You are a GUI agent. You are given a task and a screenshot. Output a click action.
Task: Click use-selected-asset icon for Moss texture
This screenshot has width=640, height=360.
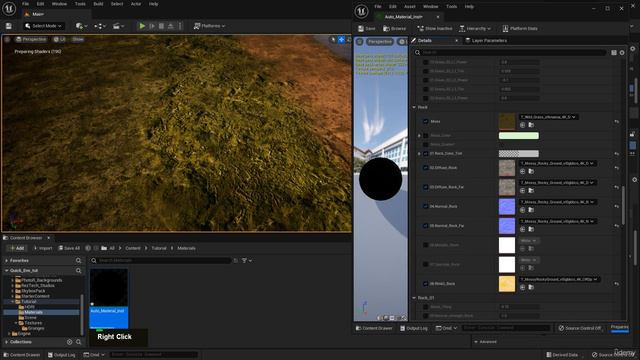(x=522, y=125)
